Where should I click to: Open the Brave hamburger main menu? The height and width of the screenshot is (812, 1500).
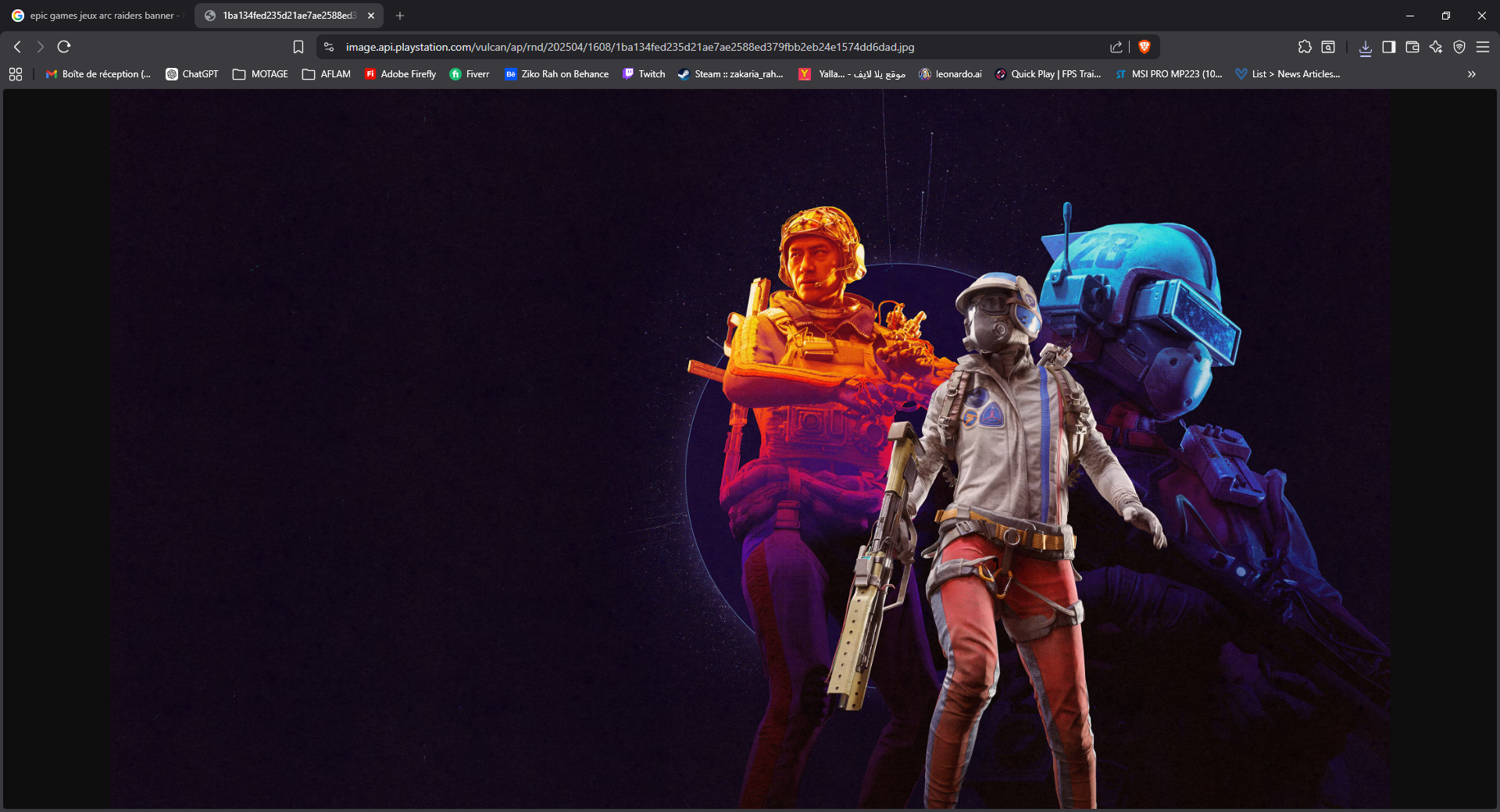(1483, 47)
